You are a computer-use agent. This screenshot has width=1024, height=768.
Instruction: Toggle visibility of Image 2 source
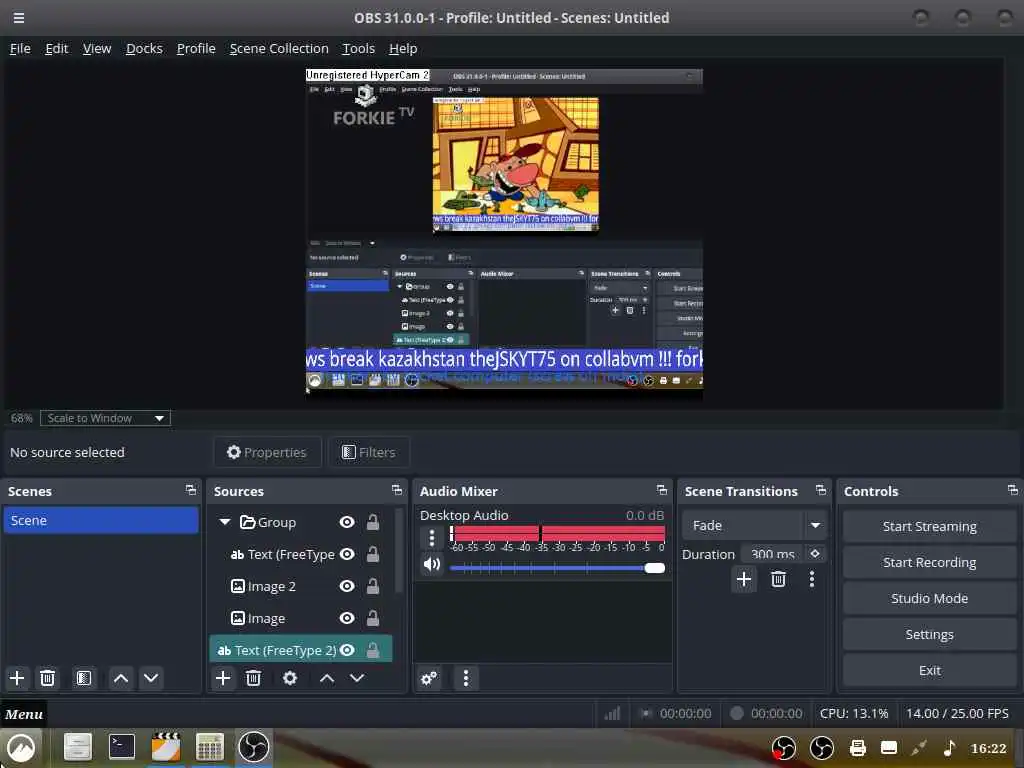pyautogui.click(x=347, y=586)
